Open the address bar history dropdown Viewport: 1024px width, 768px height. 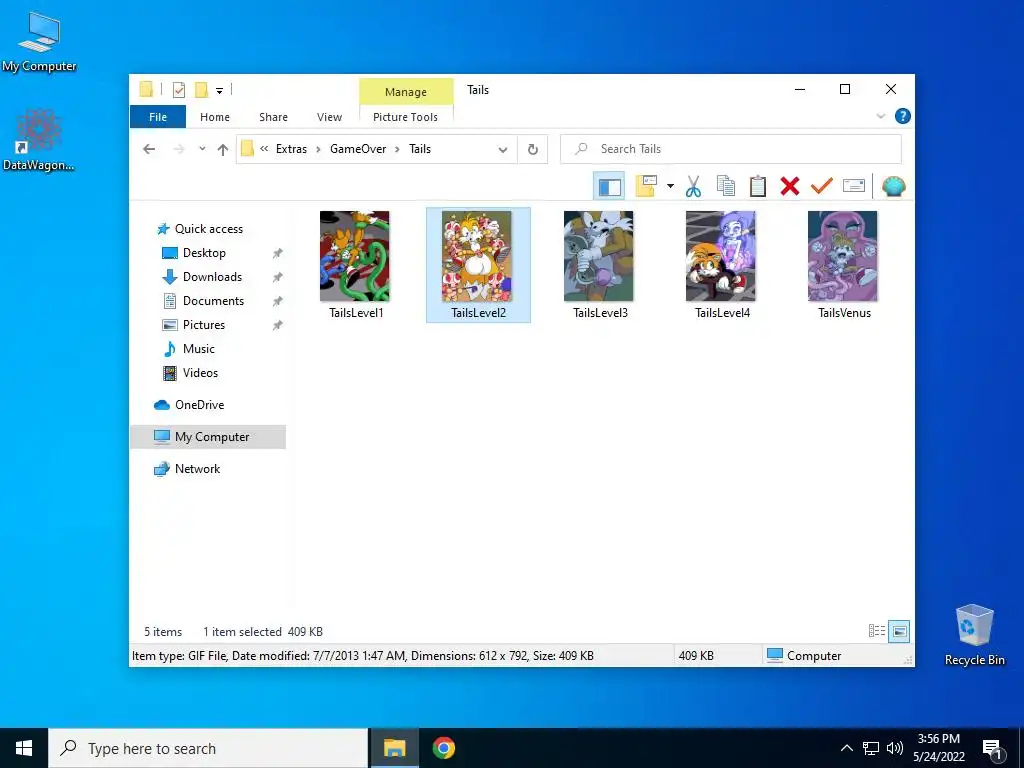click(x=503, y=150)
